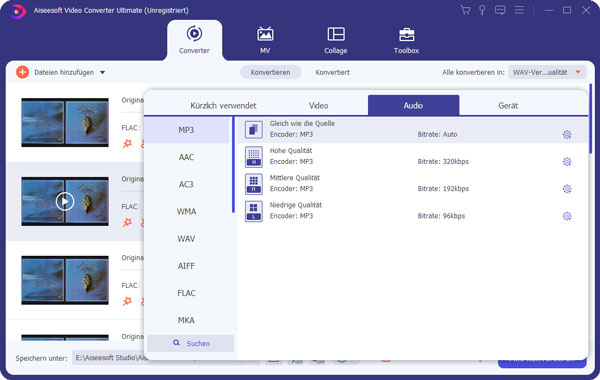Image resolution: width=600 pixels, height=380 pixels.
Task: Click the Hohe Qualität preset name
Action: [291, 151]
